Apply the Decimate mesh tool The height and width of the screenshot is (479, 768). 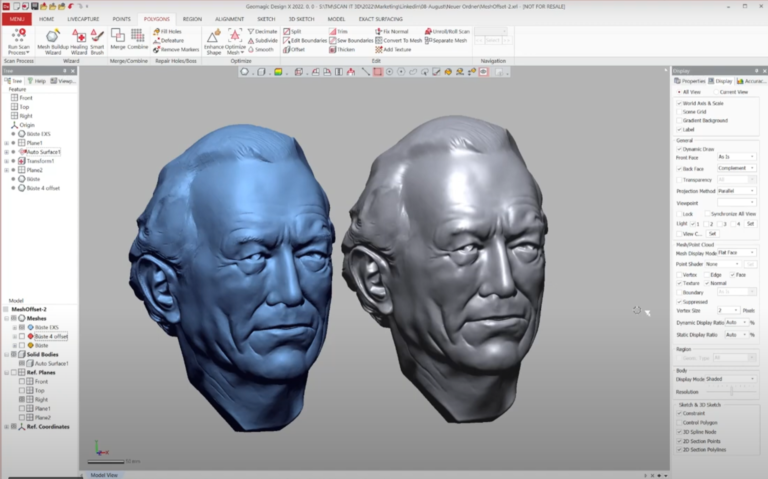[263, 31]
